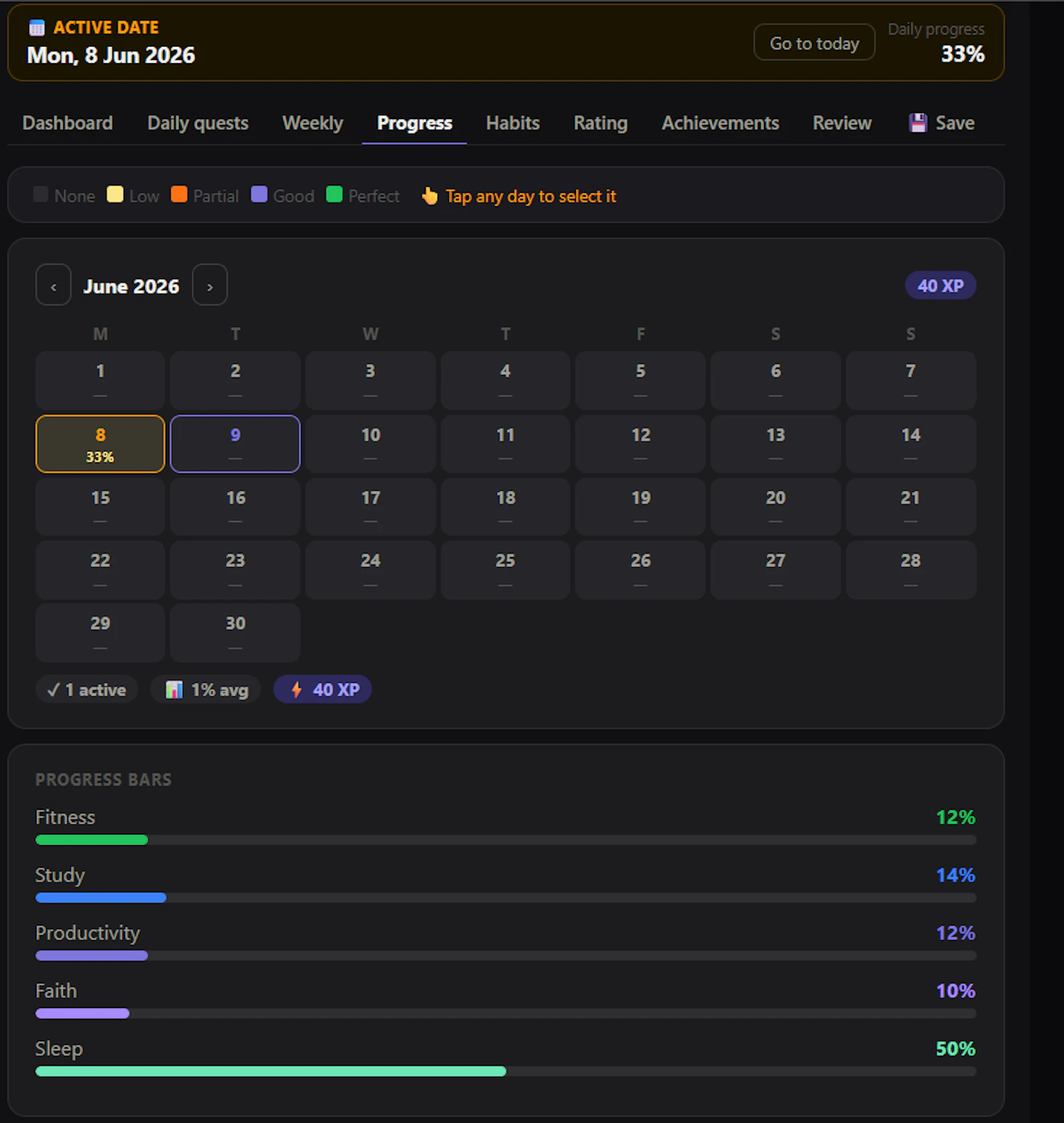Viewport: 1064px width, 1123px height.
Task: Select day 29 in the calendar
Action: click(100, 632)
